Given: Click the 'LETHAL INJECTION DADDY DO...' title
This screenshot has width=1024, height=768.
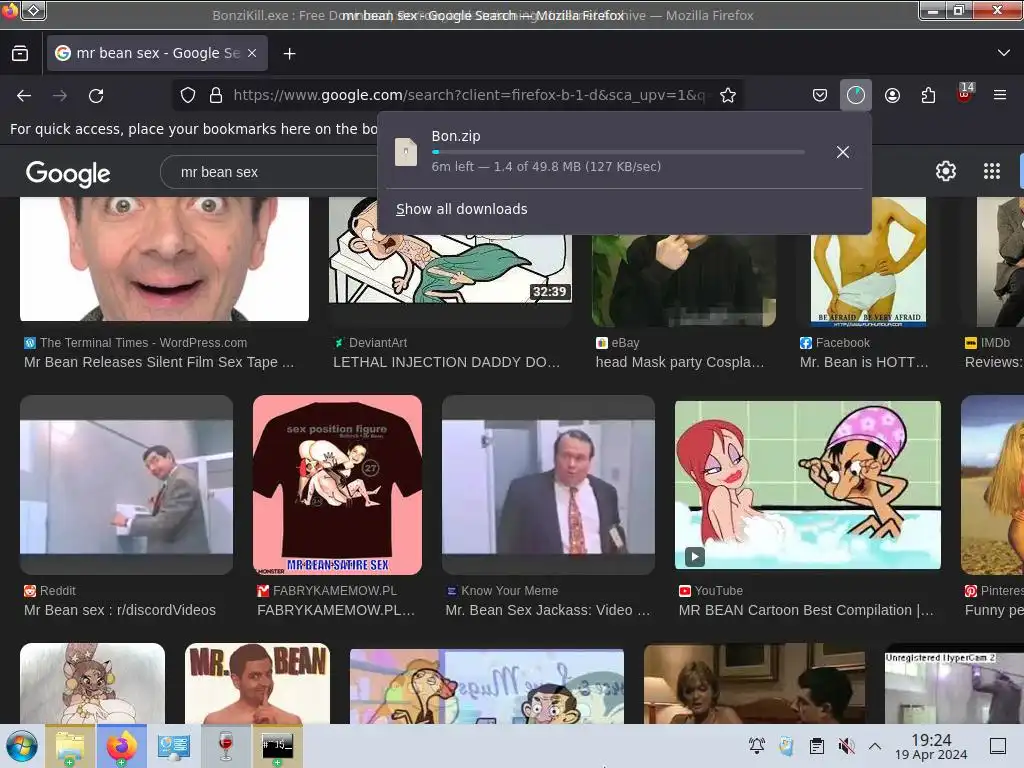Looking at the screenshot, I should tap(447, 362).
